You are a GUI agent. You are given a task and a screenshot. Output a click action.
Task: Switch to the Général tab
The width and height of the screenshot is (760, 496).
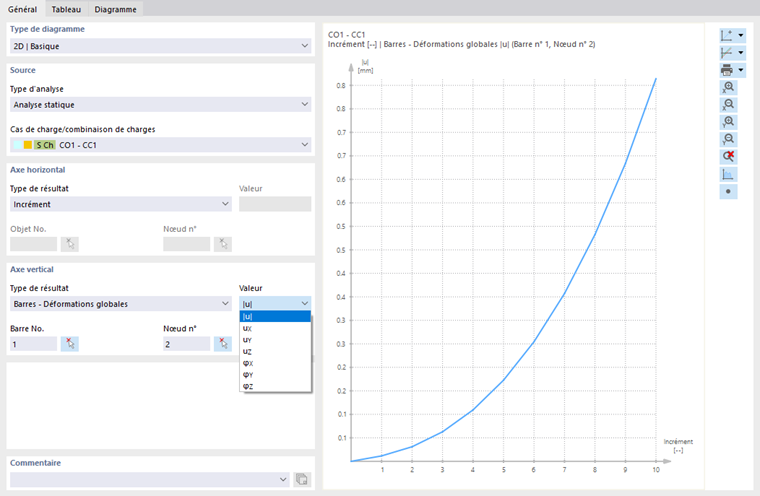click(x=22, y=9)
